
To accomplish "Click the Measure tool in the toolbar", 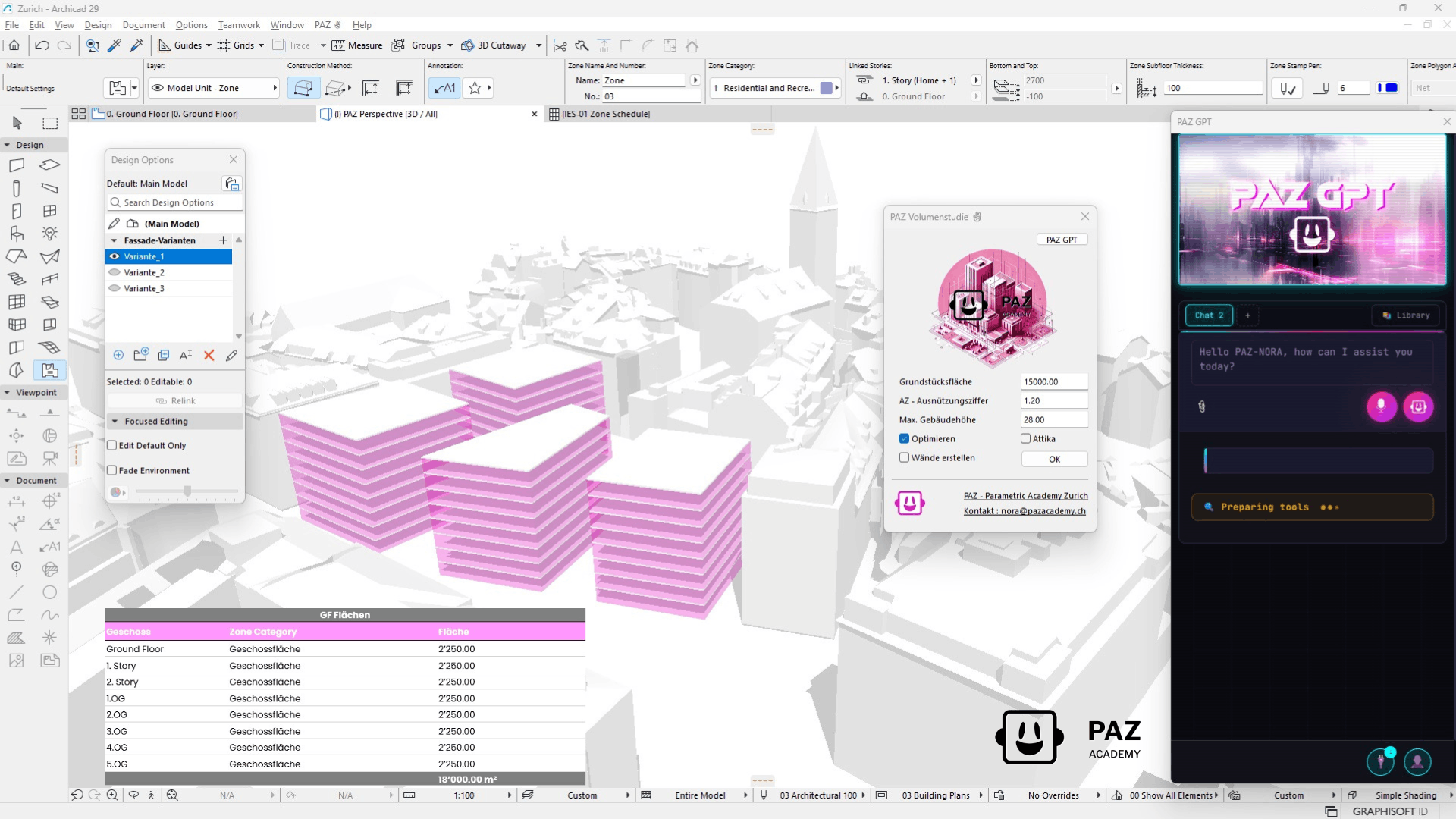I will [x=357, y=45].
